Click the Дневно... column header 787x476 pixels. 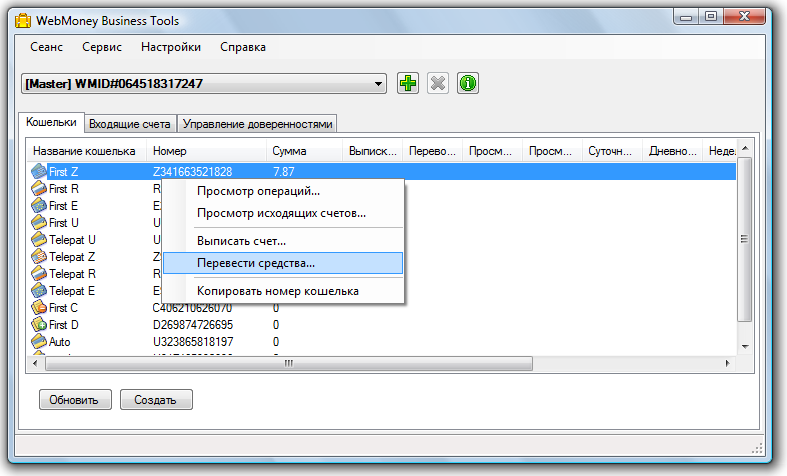(672, 151)
